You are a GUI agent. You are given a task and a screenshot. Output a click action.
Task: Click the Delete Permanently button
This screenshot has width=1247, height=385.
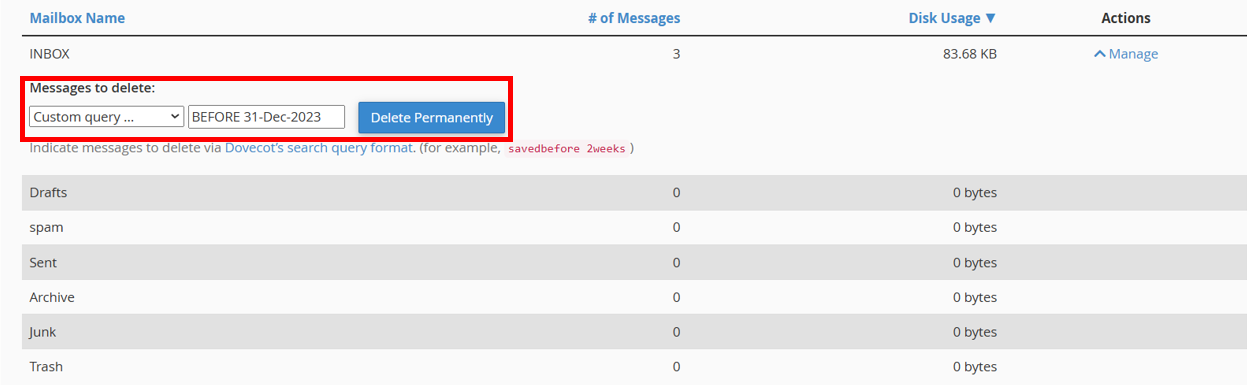tap(432, 117)
